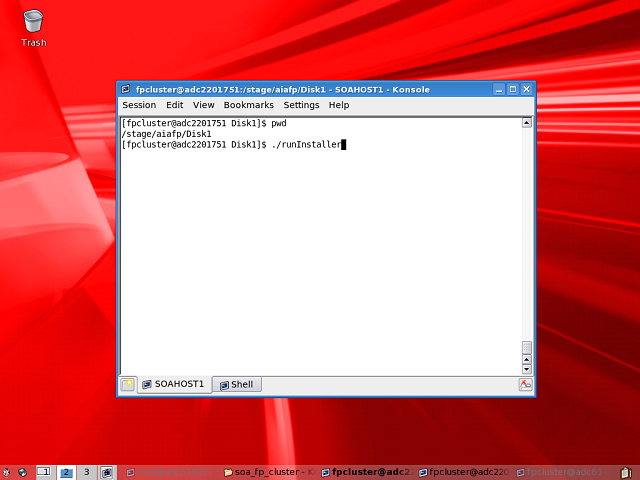
Task: Click the upper scroll arrow near the scrollbar bottom
Action: pyautogui.click(x=527, y=360)
